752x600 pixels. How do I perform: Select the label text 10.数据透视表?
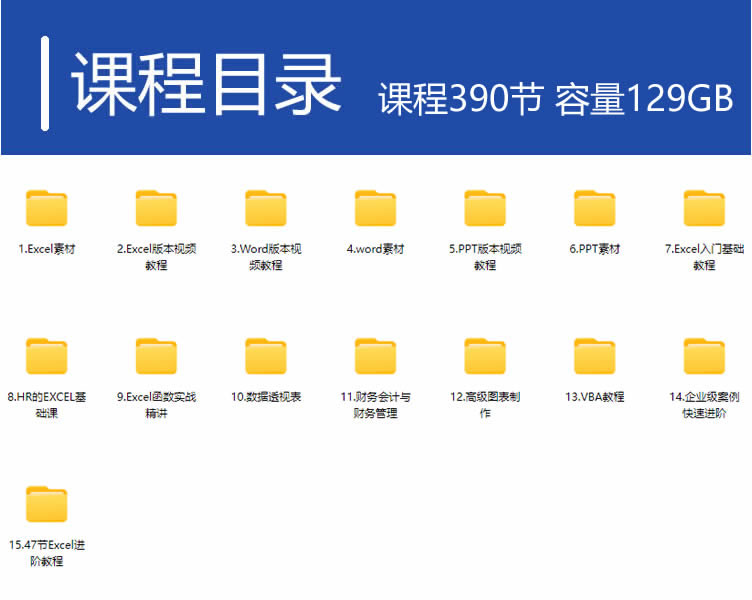(266, 397)
